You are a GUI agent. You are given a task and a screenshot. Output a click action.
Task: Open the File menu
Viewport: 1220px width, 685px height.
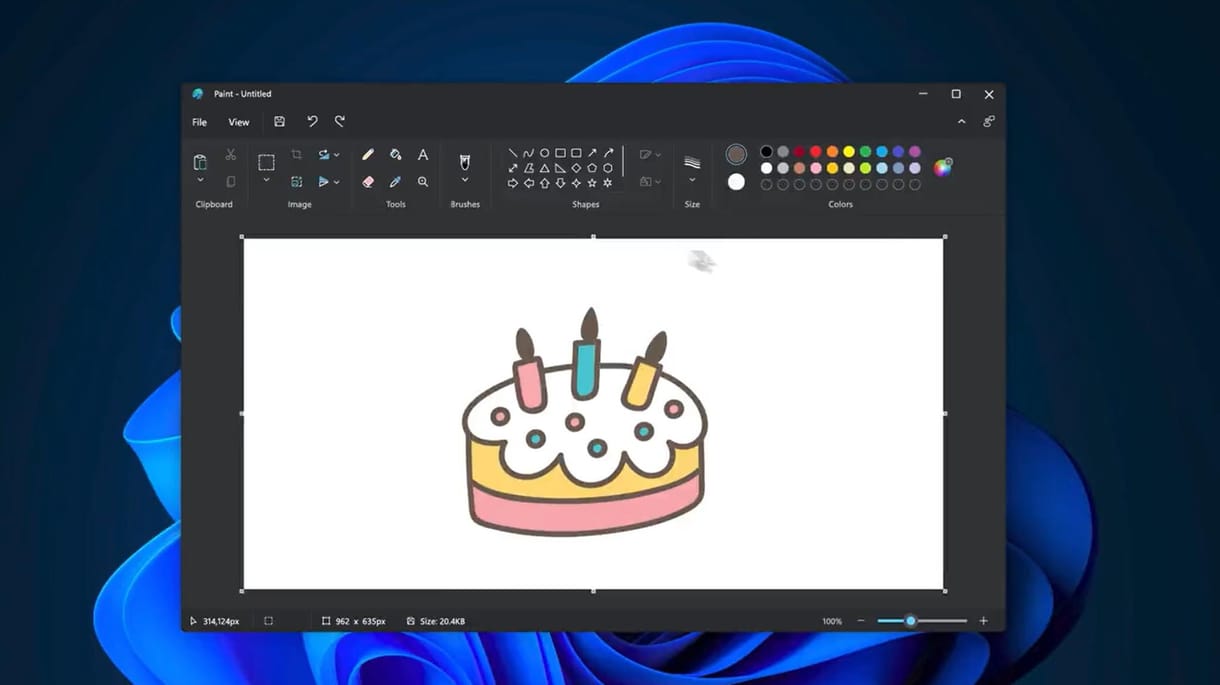[x=200, y=122]
